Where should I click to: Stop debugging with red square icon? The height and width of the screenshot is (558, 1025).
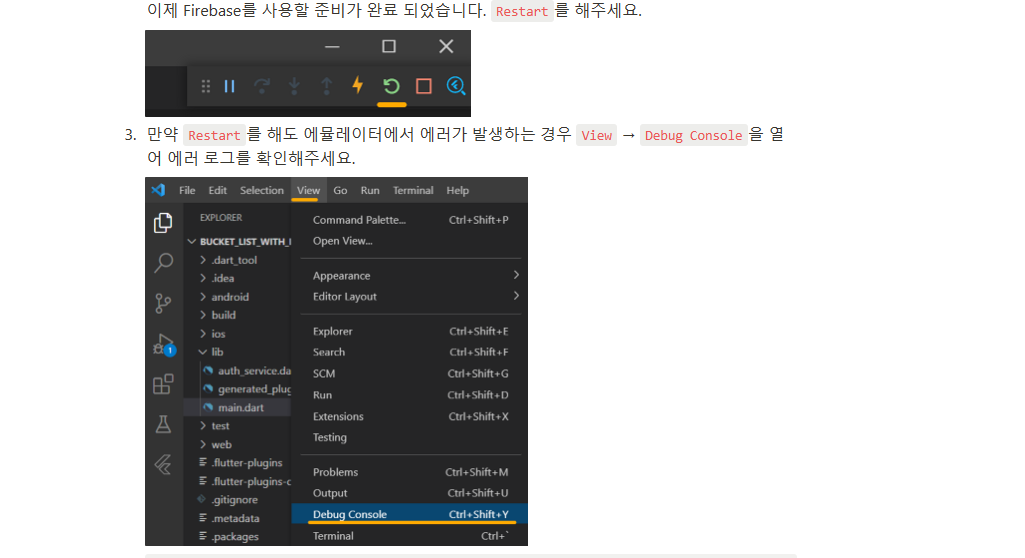pos(424,86)
